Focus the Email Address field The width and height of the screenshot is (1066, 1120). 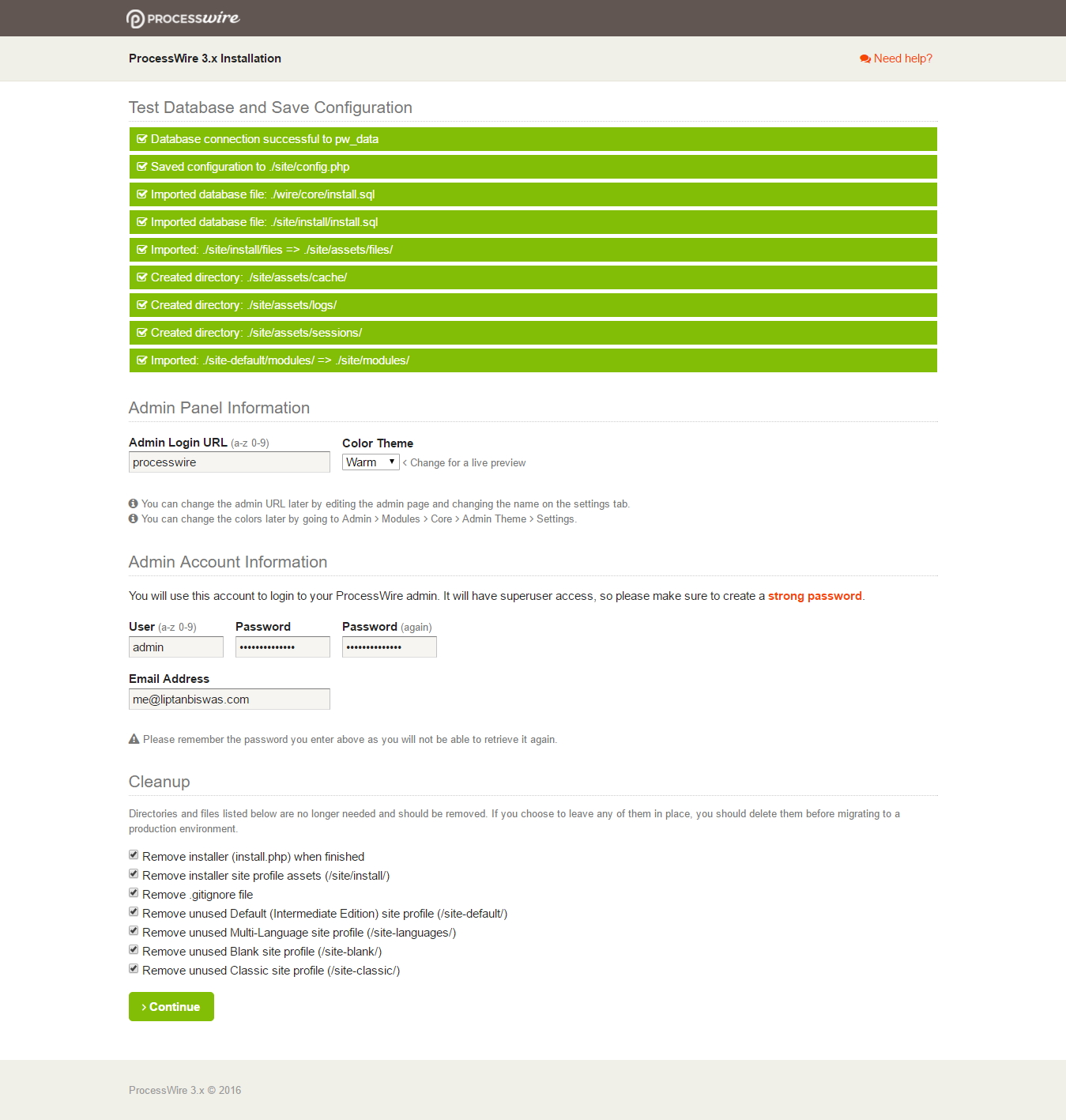pos(229,700)
